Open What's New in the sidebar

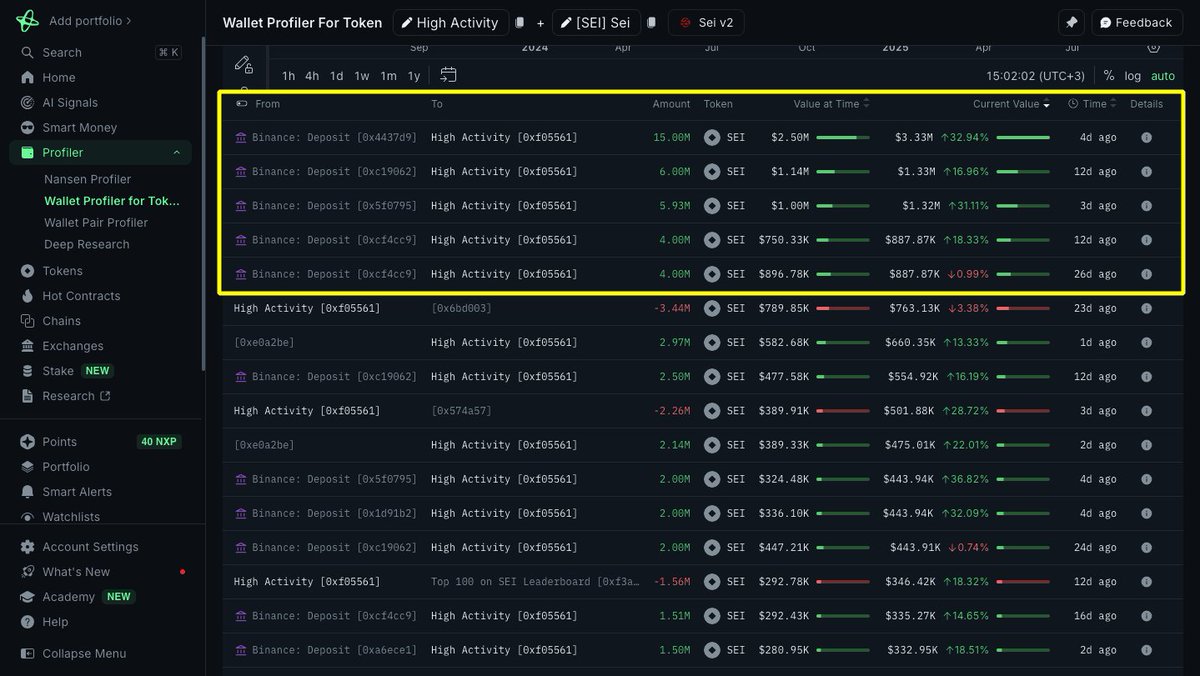(x=76, y=572)
